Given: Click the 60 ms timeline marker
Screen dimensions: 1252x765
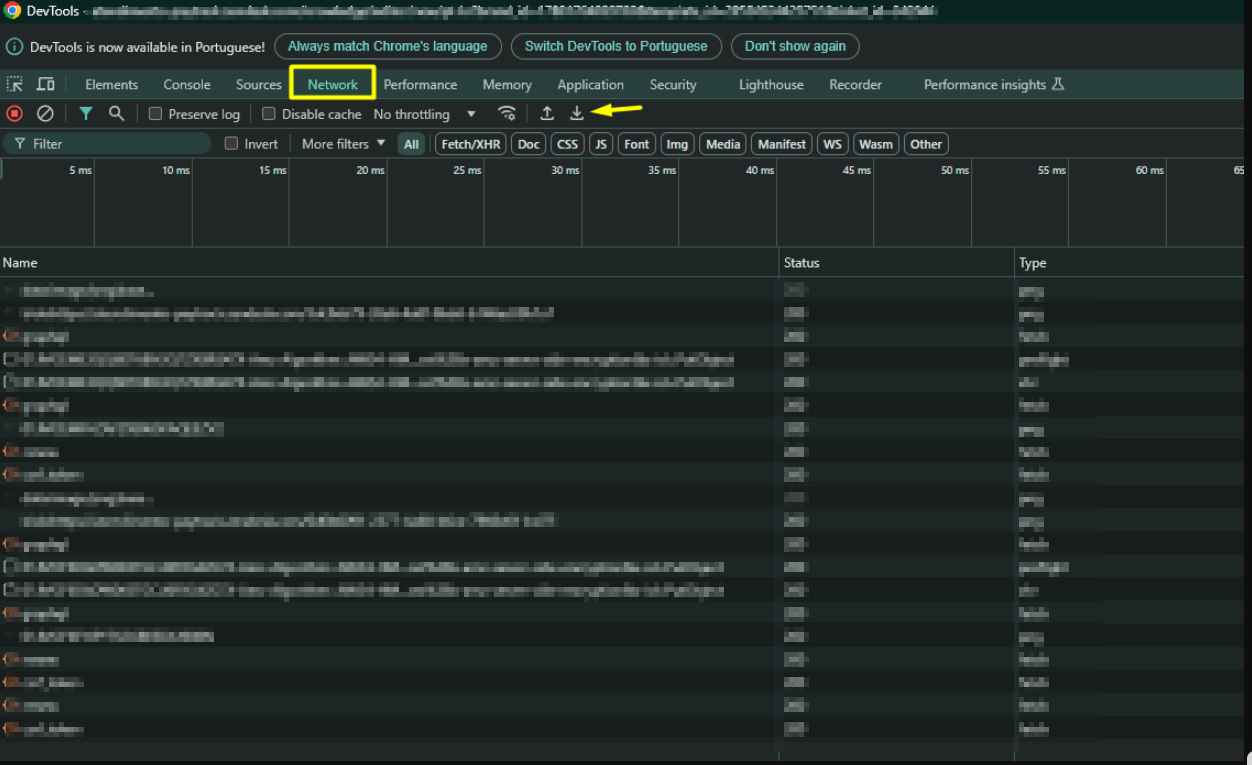Looking at the screenshot, I should click(1150, 170).
